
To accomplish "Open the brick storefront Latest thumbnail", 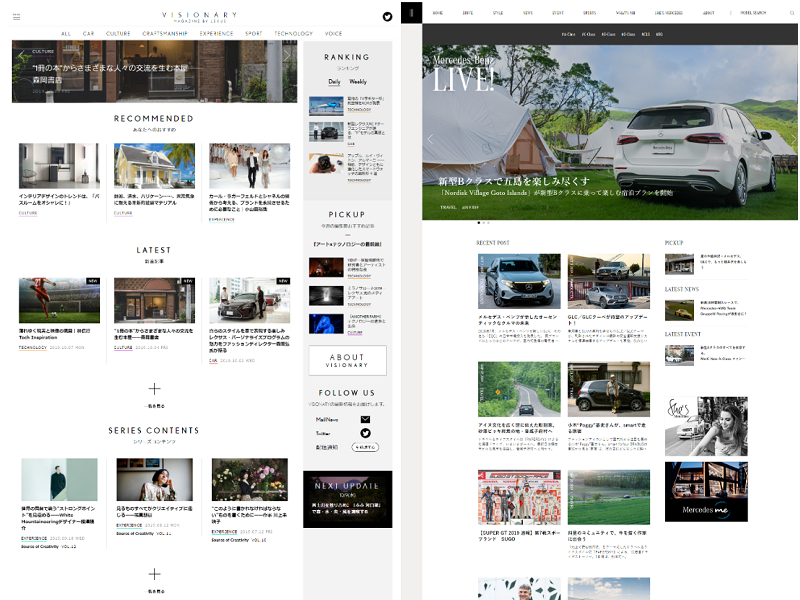I will click(x=154, y=300).
